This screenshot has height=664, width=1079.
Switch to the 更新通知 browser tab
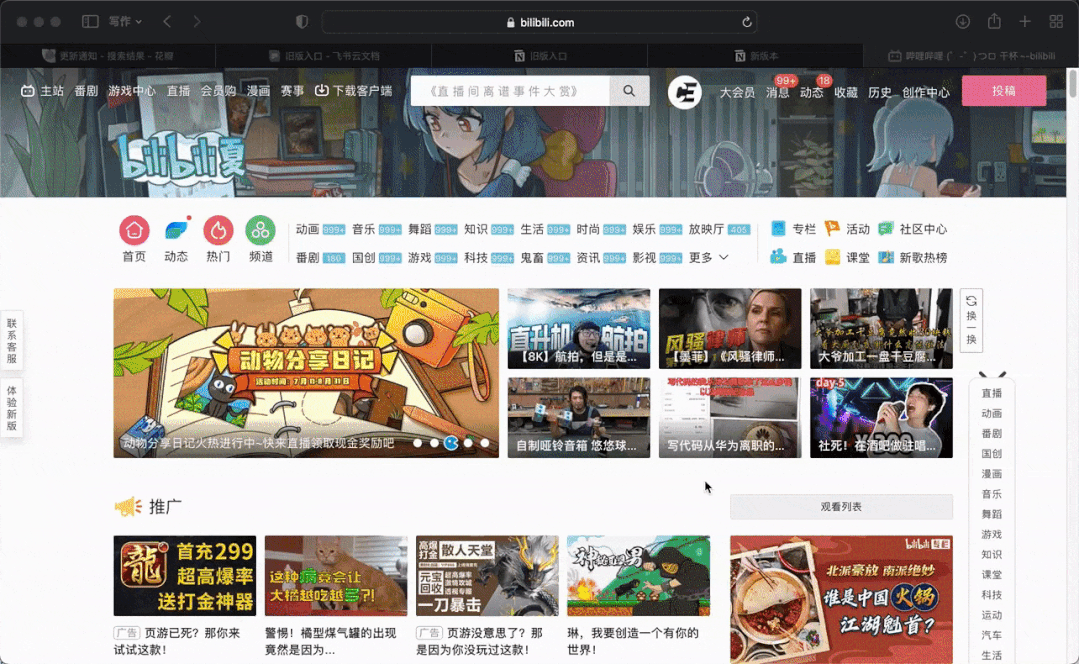108,56
